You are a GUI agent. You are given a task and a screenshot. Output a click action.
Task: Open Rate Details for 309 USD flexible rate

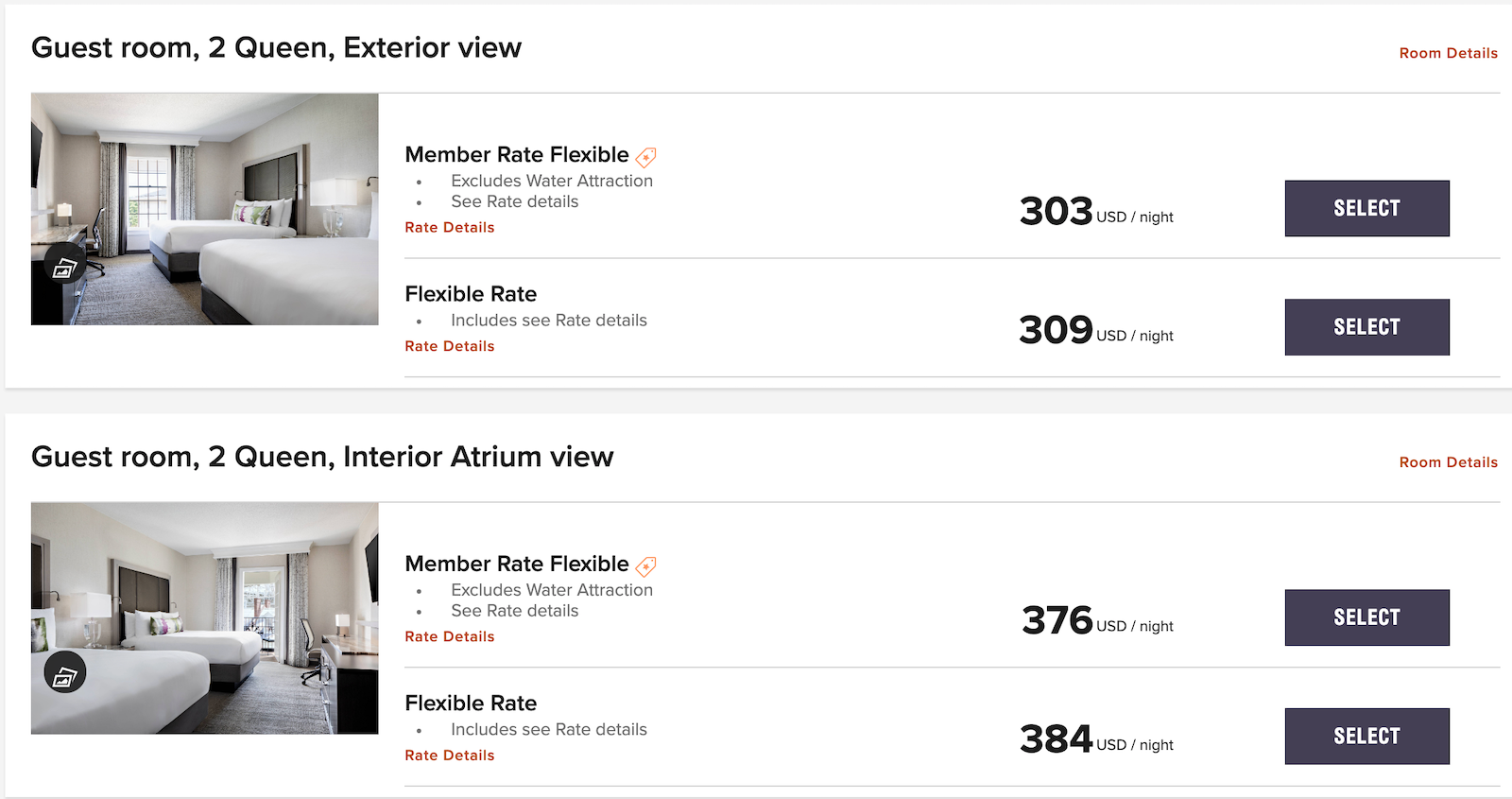coord(450,346)
